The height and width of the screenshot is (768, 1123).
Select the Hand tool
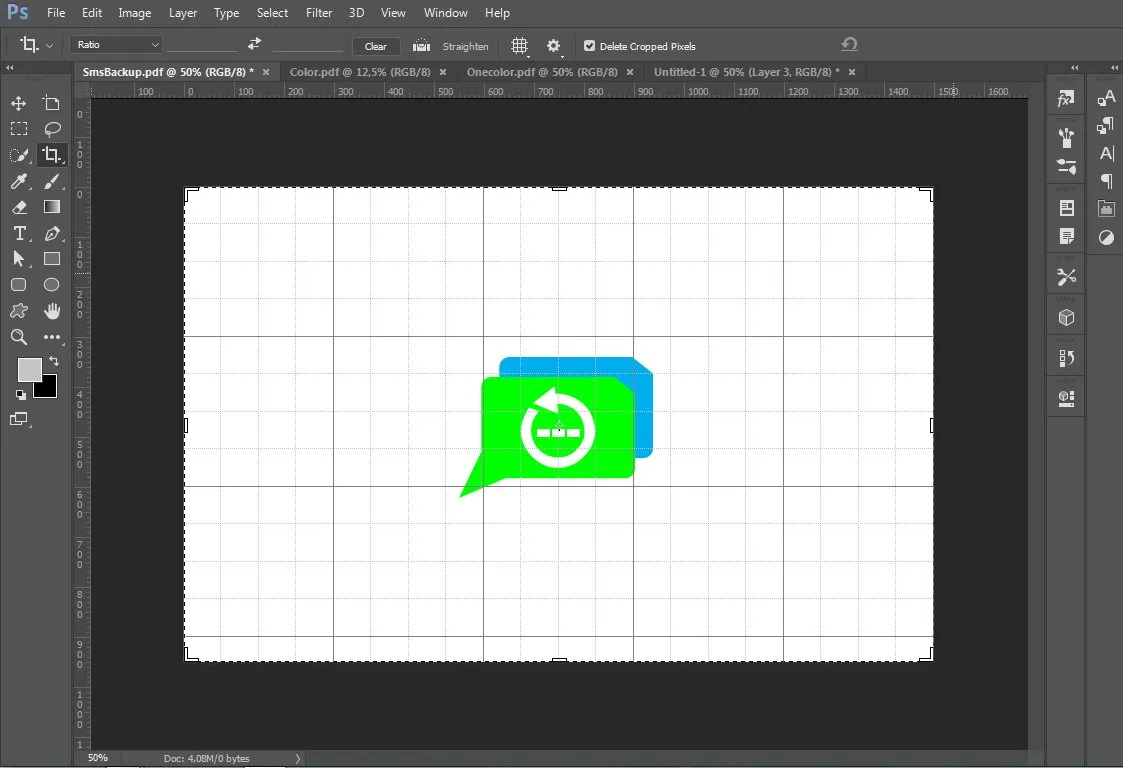52,311
